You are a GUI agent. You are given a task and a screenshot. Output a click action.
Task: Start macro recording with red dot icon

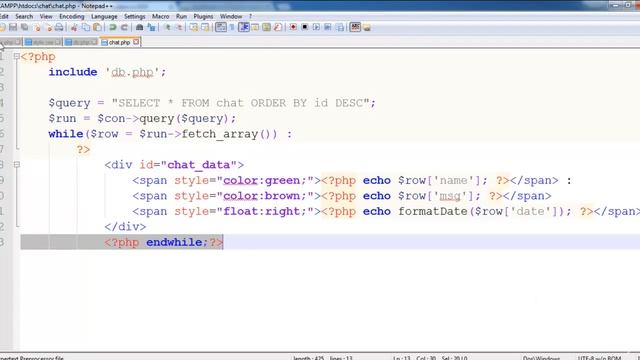(293, 27)
